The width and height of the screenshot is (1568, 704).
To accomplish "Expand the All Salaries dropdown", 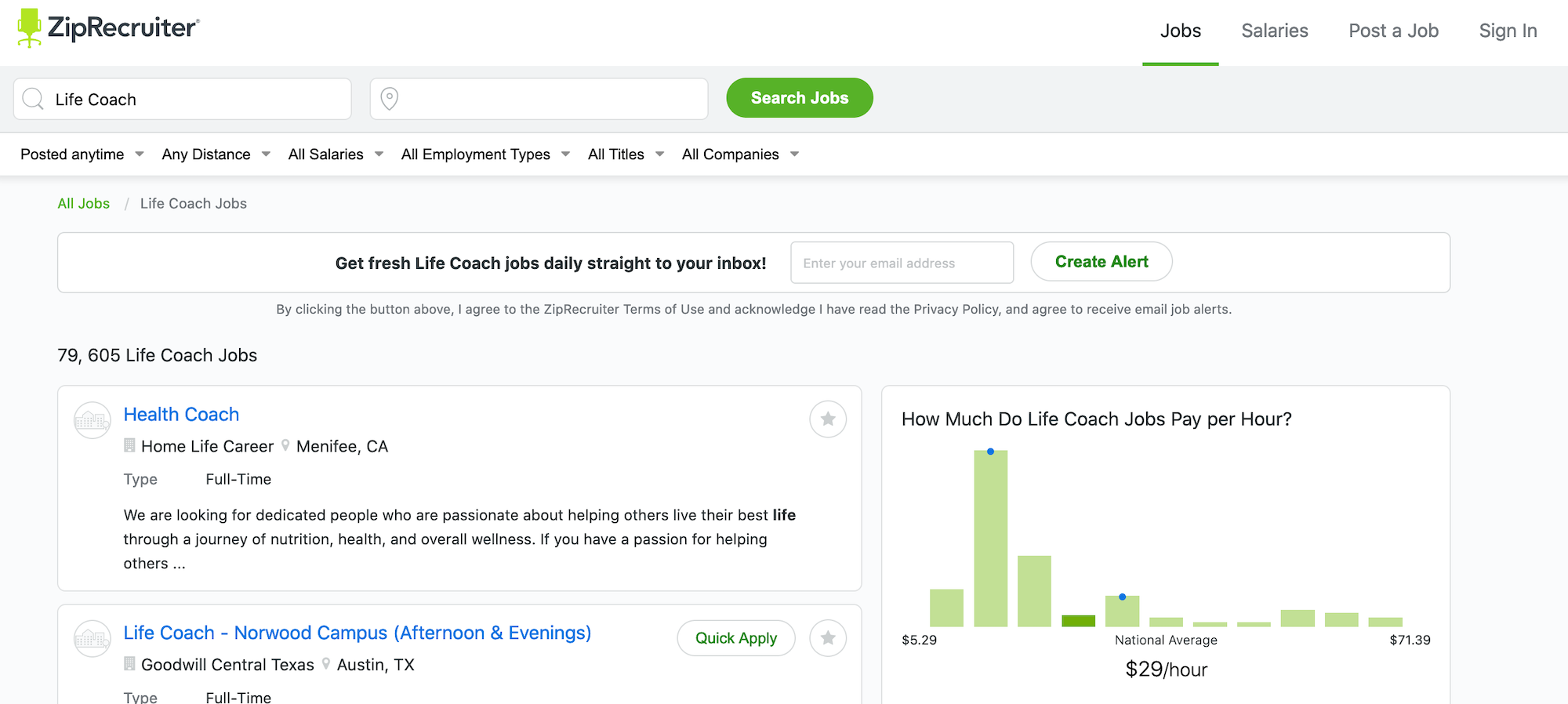I will (x=336, y=154).
